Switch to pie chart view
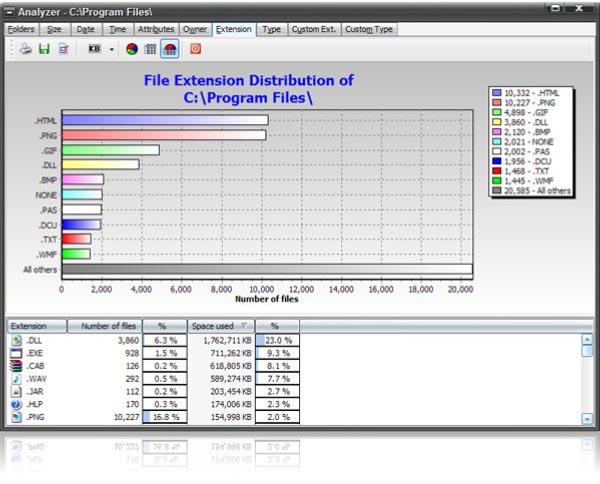 point(131,48)
